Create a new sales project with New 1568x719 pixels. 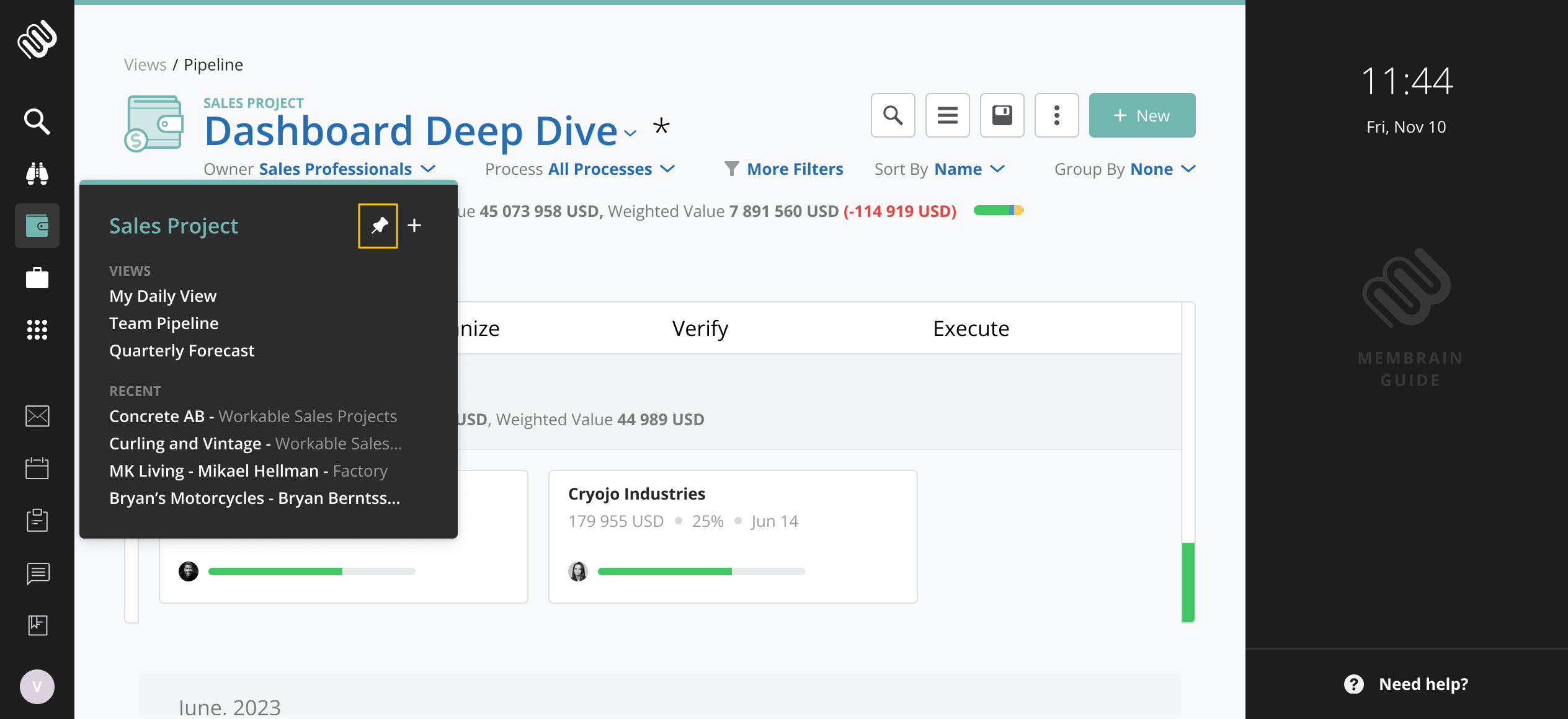click(1143, 115)
